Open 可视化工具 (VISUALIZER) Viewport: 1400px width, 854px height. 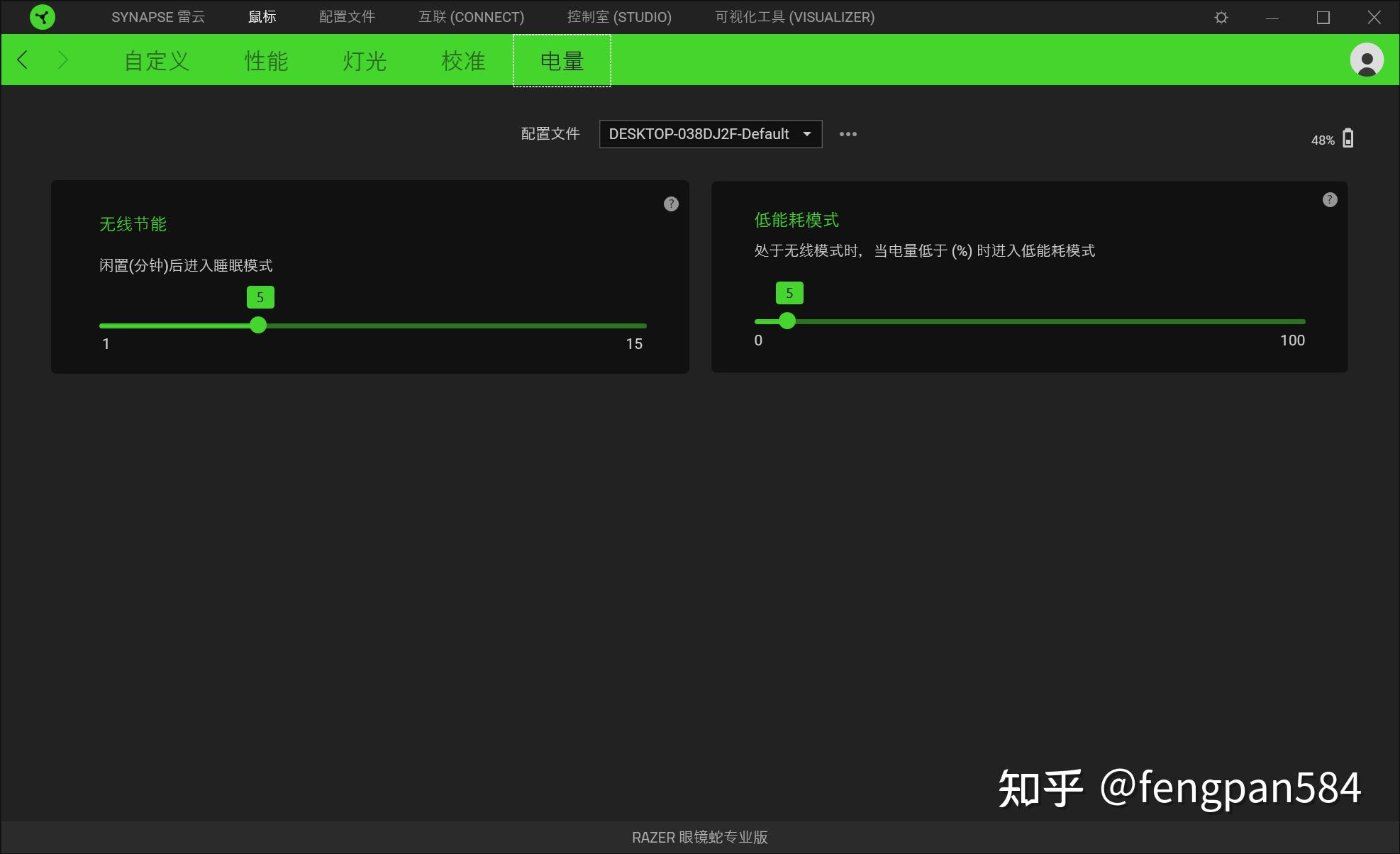coord(794,16)
